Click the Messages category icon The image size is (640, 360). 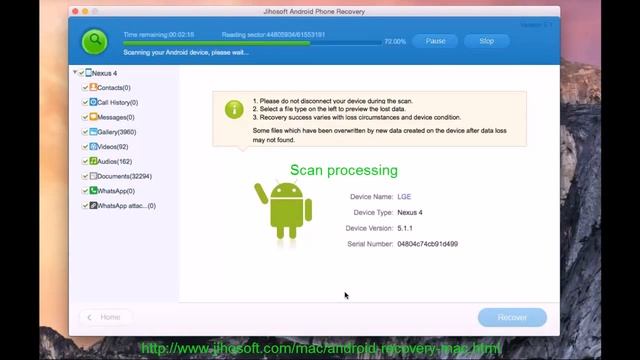[x=93, y=117]
